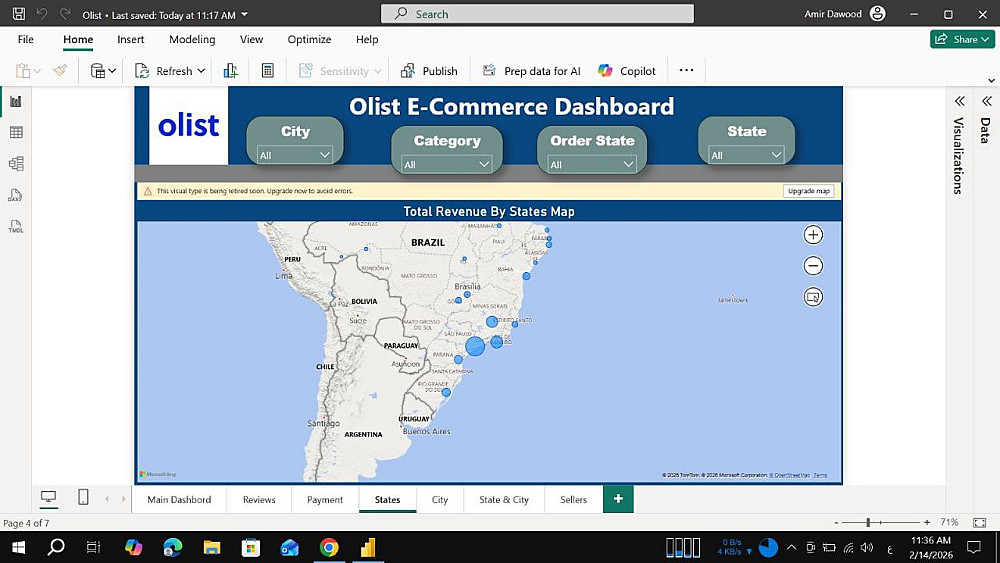Click the New visual chart icon
Viewport: 1000px width, 563px height.
[x=231, y=71]
